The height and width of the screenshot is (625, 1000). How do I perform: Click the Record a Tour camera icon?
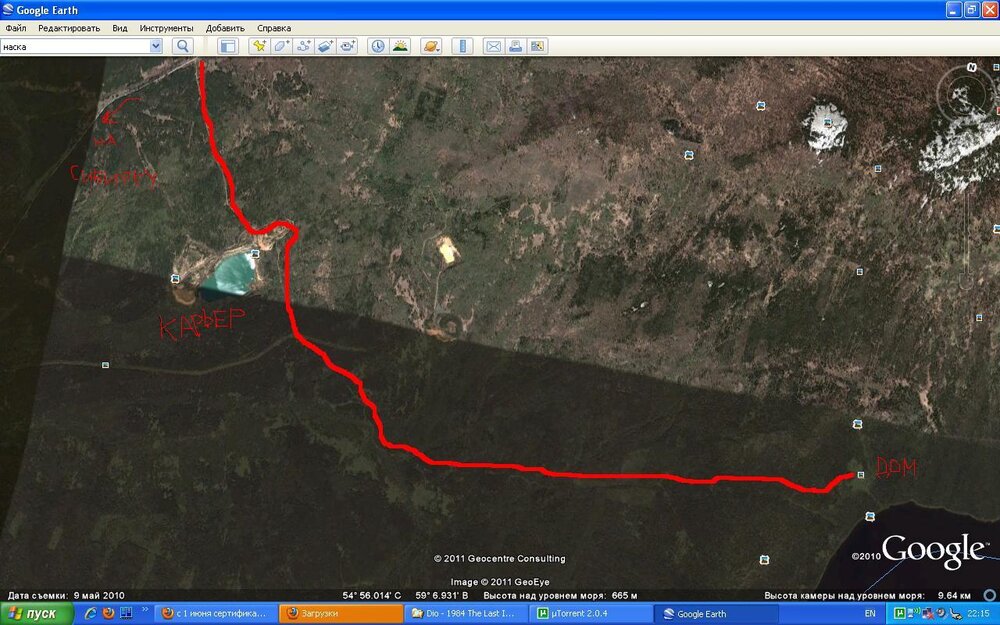(347, 46)
